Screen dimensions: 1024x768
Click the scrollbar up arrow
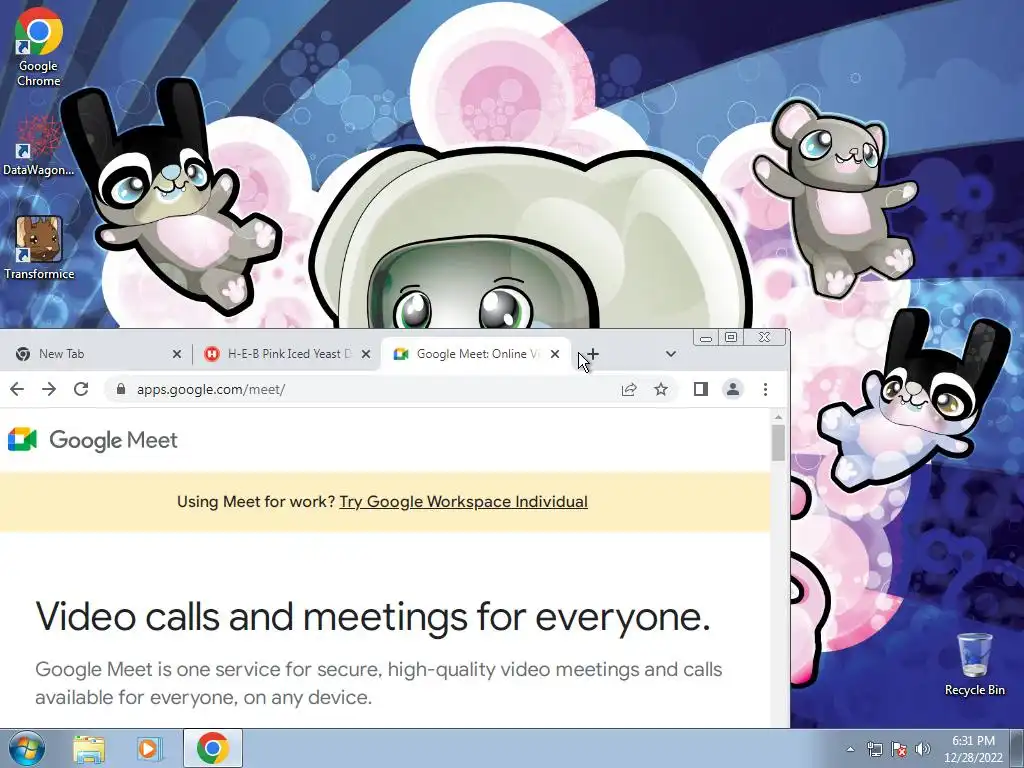pyautogui.click(x=778, y=417)
